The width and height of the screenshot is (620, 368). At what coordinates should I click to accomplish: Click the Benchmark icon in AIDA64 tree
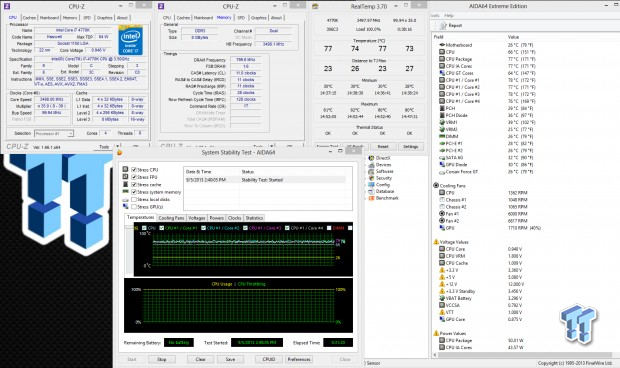click(x=371, y=198)
